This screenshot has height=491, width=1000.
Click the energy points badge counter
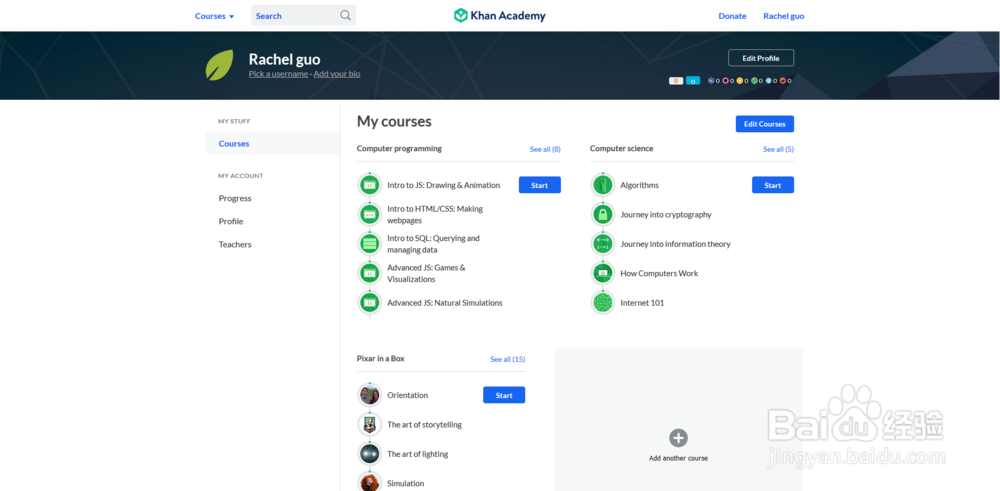(x=676, y=81)
